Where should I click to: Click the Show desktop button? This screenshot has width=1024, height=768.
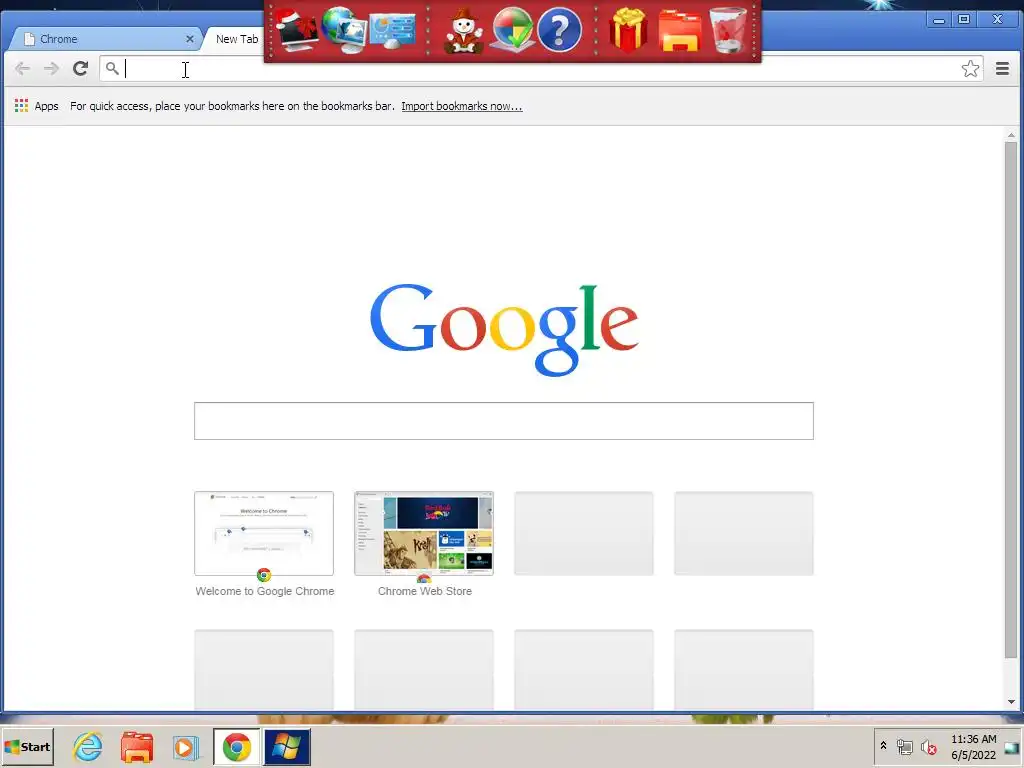pos(1012,746)
